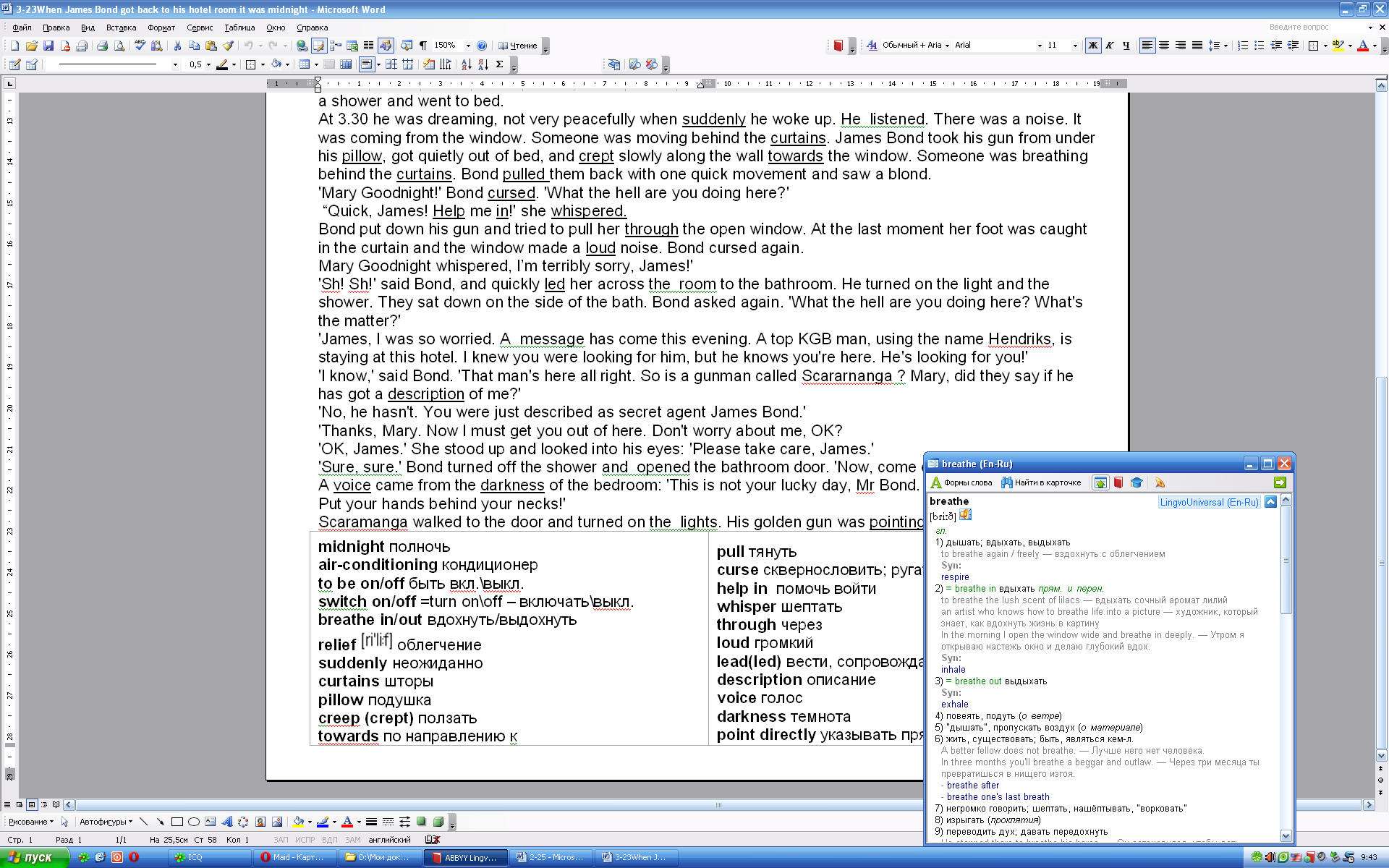Toggle italic formatting (К)
The width and height of the screenshot is (1389, 868).
pos(1110,45)
